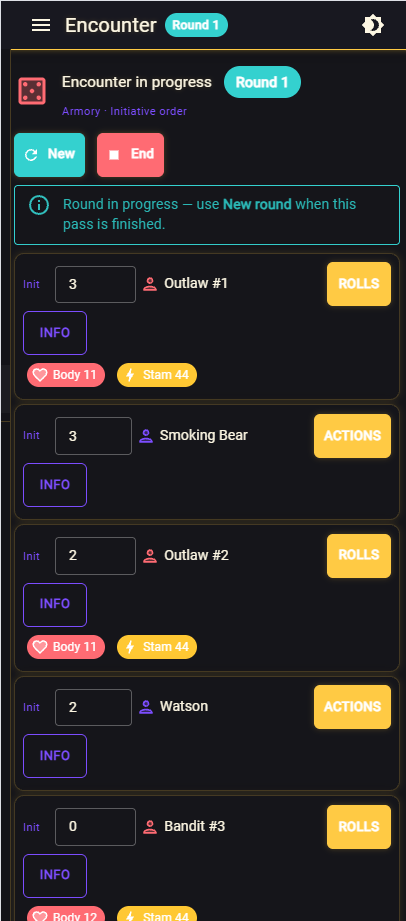End the encounter
406x921 pixels.
click(130, 154)
